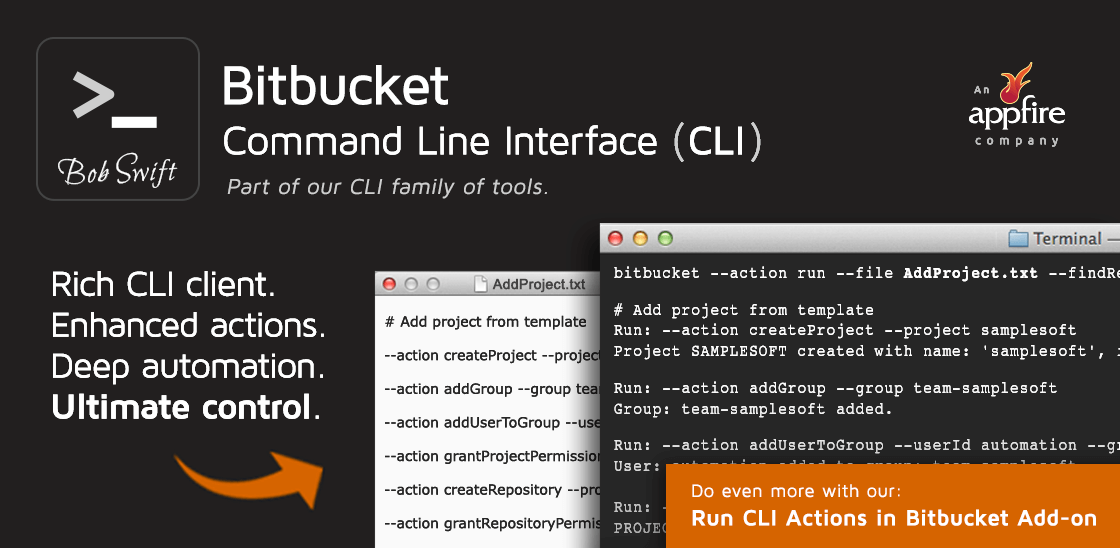Click the '--action addUserToGroup' line in AddProject.txt
The width and height of the screenshot is (1120, 548).
tap(492, 422)
